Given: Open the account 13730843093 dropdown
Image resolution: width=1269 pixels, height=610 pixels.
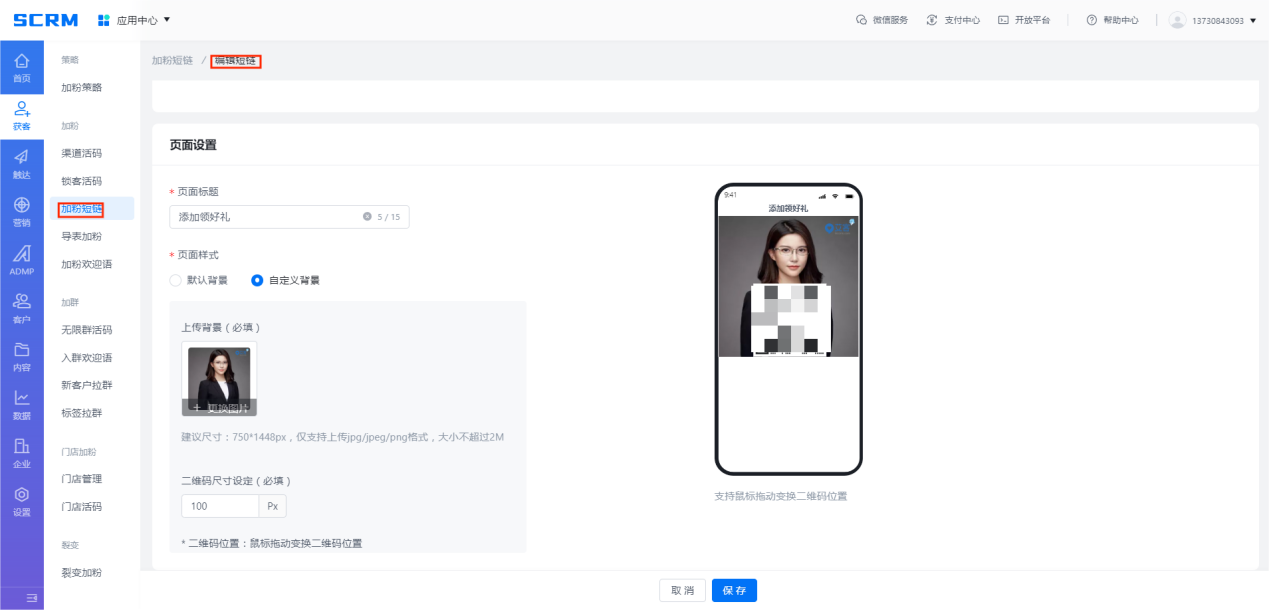Looking at the screenshot, I should point(1212,20).
